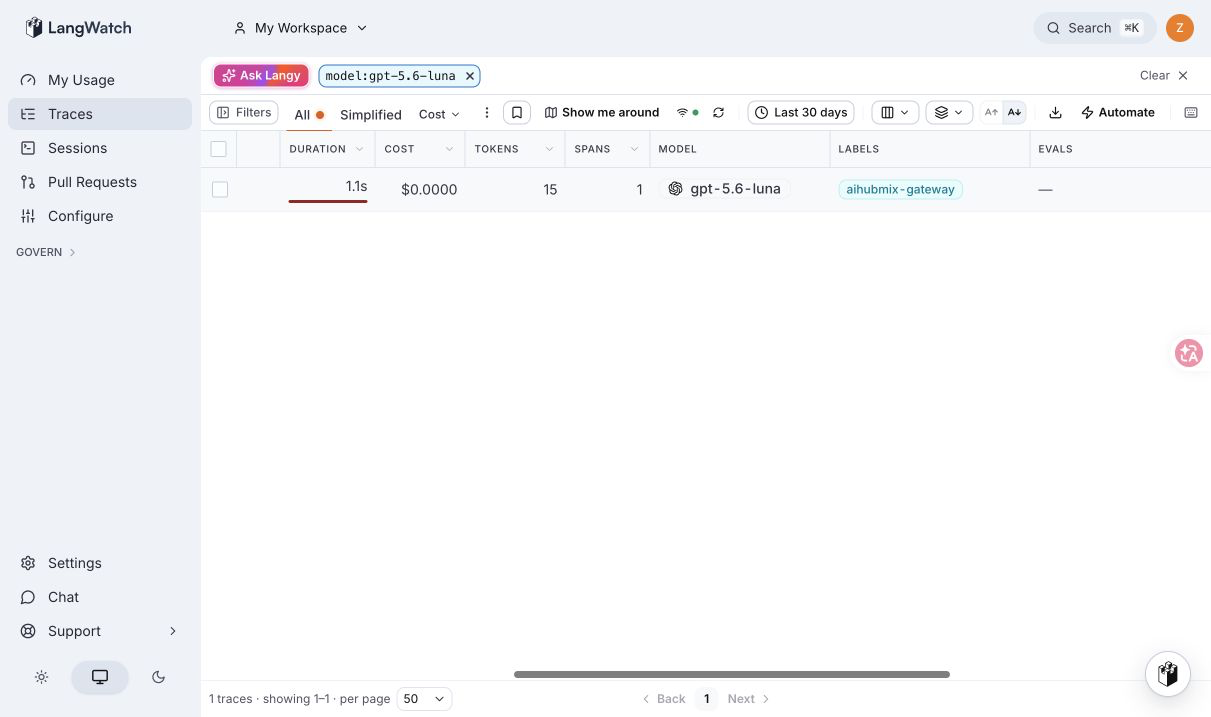
Task: Start the Show me around tour
Action: pyautogui.click(x=602, y=112)
